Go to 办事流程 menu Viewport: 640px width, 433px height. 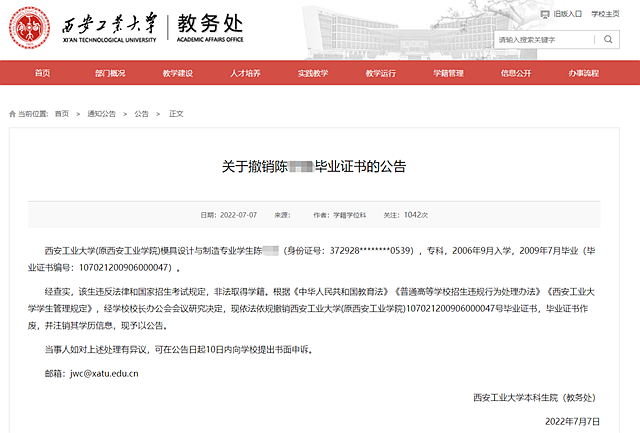click(584, 73)
